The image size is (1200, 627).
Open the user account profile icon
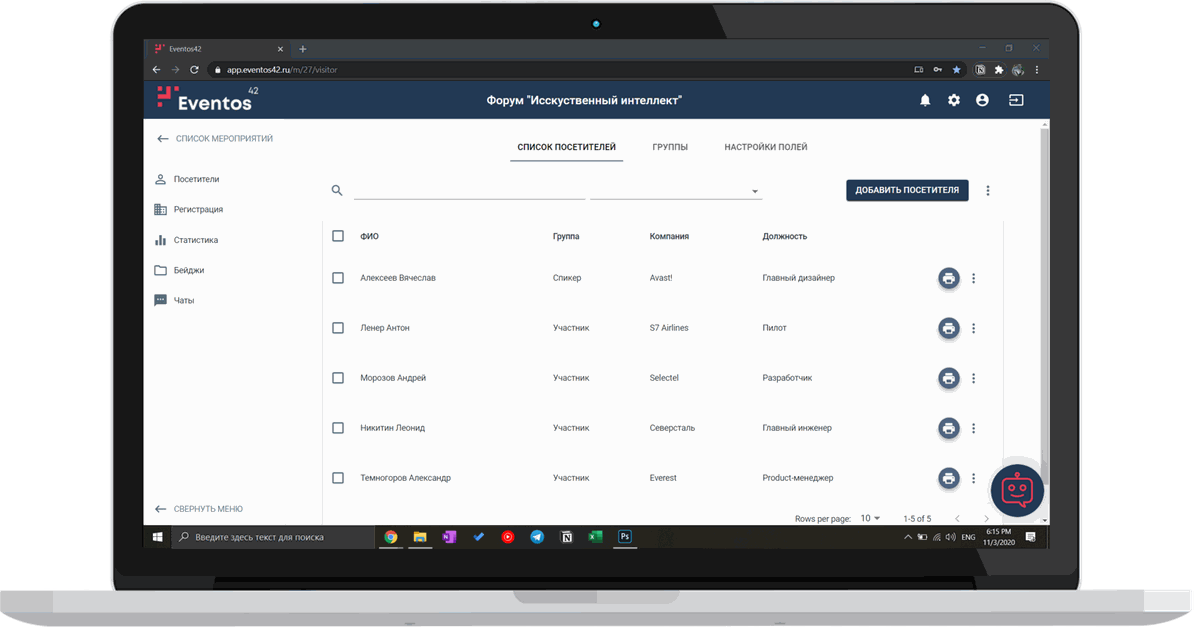pos(982,100)
